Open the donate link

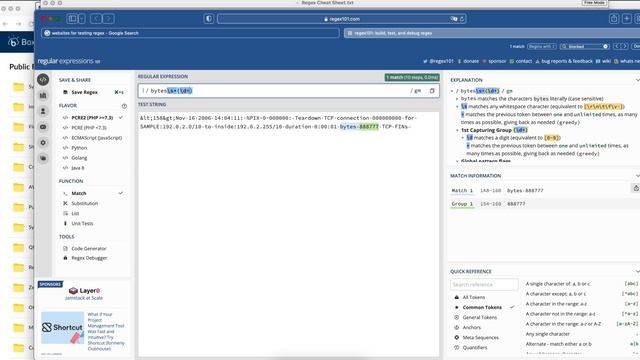coord(468,61)
